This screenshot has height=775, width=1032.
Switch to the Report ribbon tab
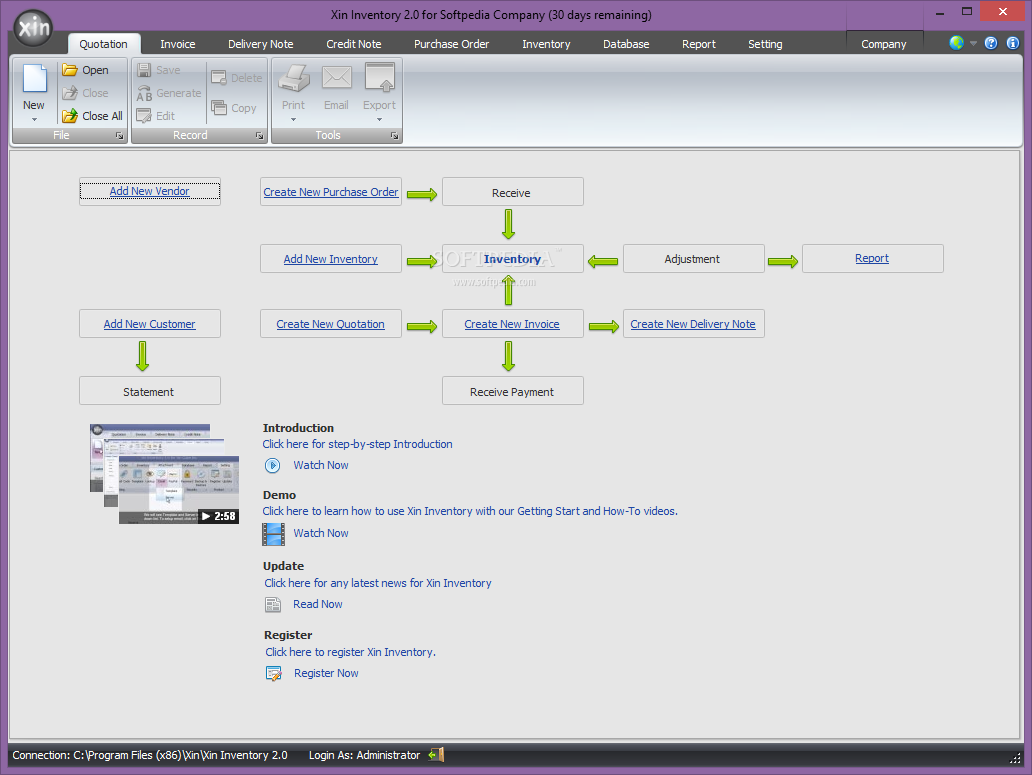point(699,44)
